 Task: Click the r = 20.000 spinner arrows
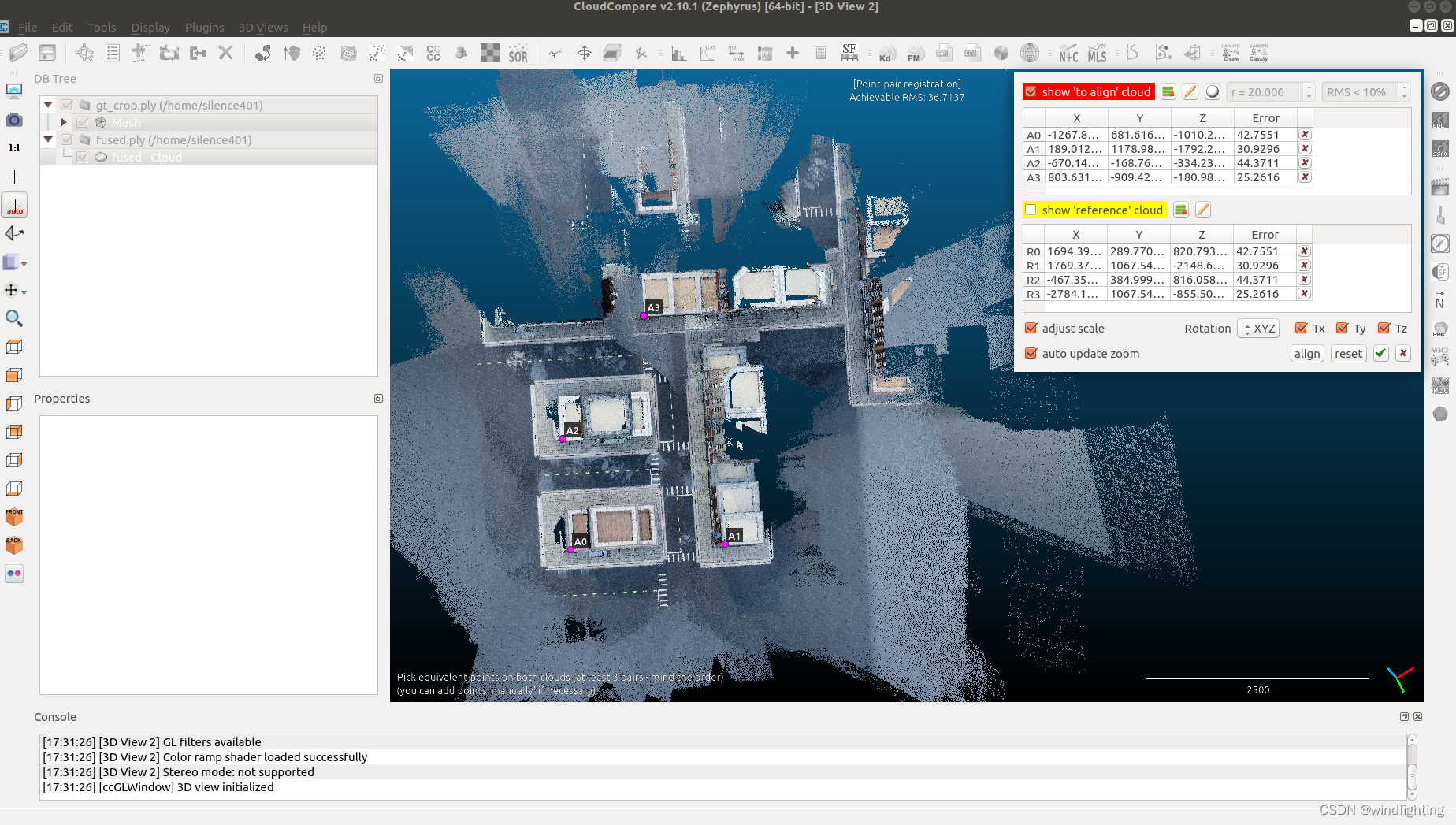point(1309,92)
